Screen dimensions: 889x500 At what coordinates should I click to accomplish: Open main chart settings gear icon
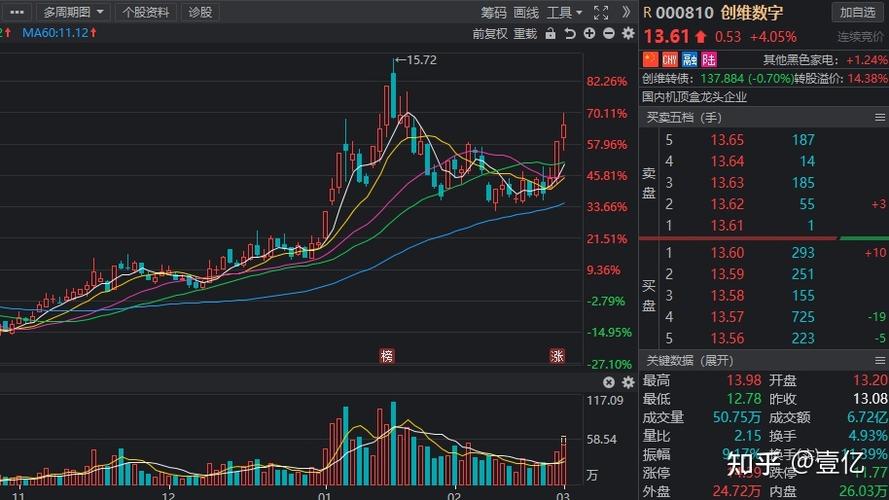(628, 33)
